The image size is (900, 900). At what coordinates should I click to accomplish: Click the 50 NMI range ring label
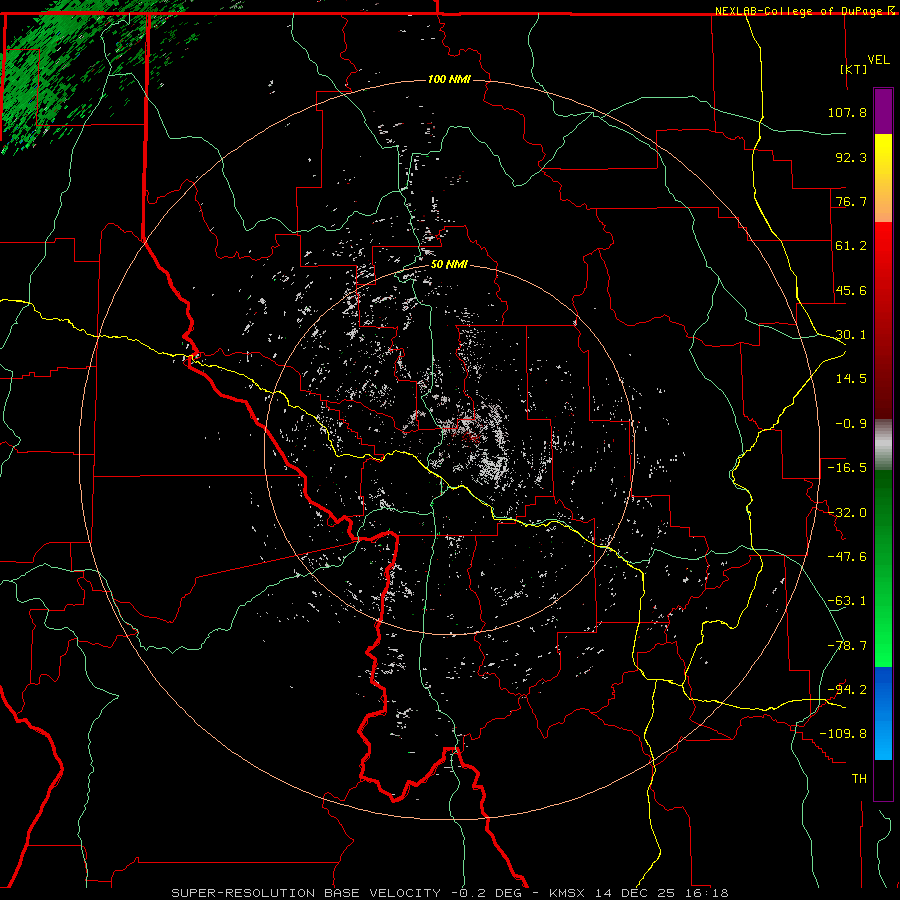click(449, 265)
